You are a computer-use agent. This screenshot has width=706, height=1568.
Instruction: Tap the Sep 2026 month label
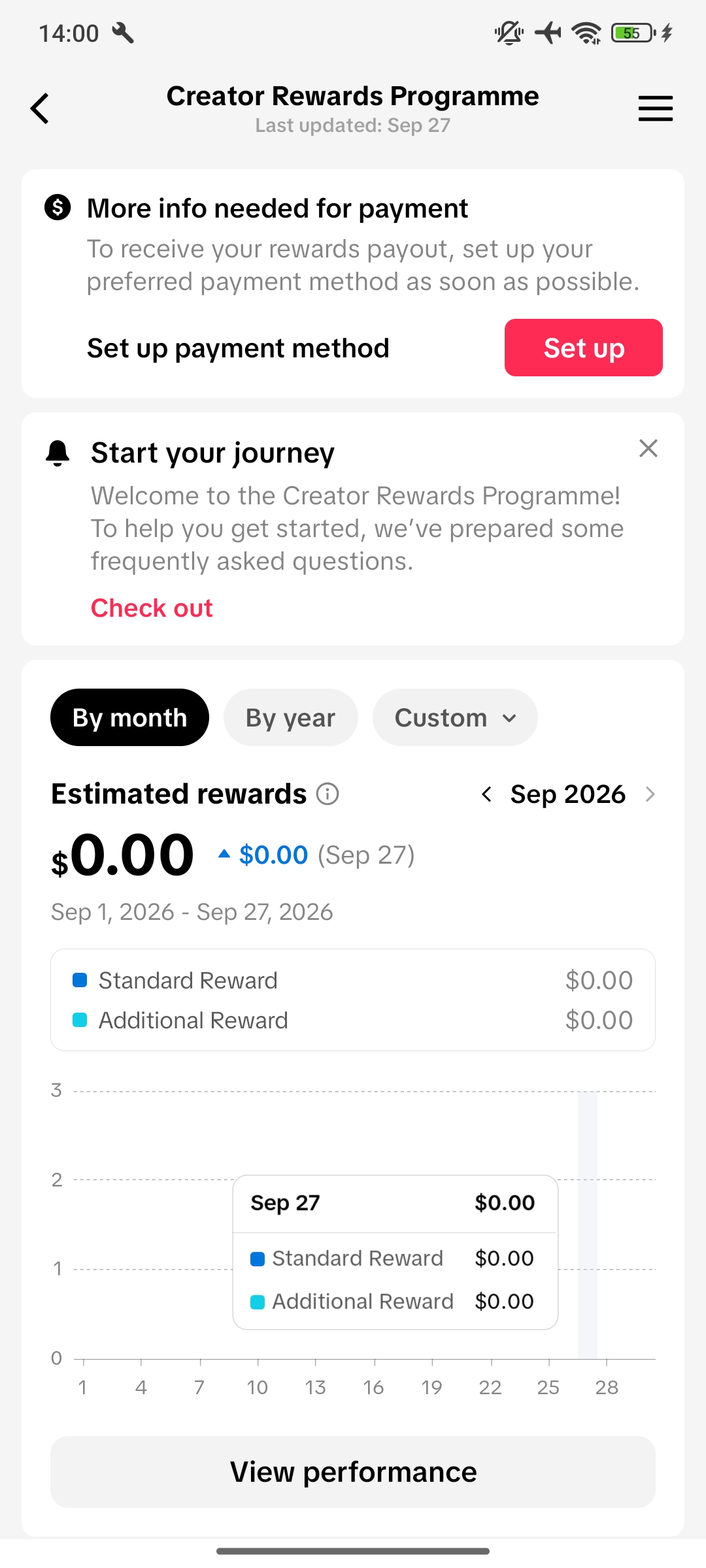pos(568,794)
